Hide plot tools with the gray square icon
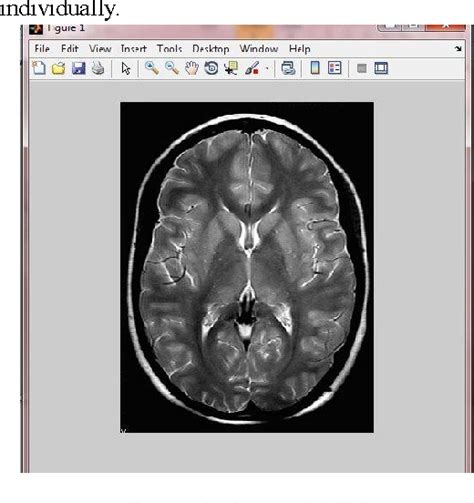Viewport: 474px width, 503px height. [362, 69]
